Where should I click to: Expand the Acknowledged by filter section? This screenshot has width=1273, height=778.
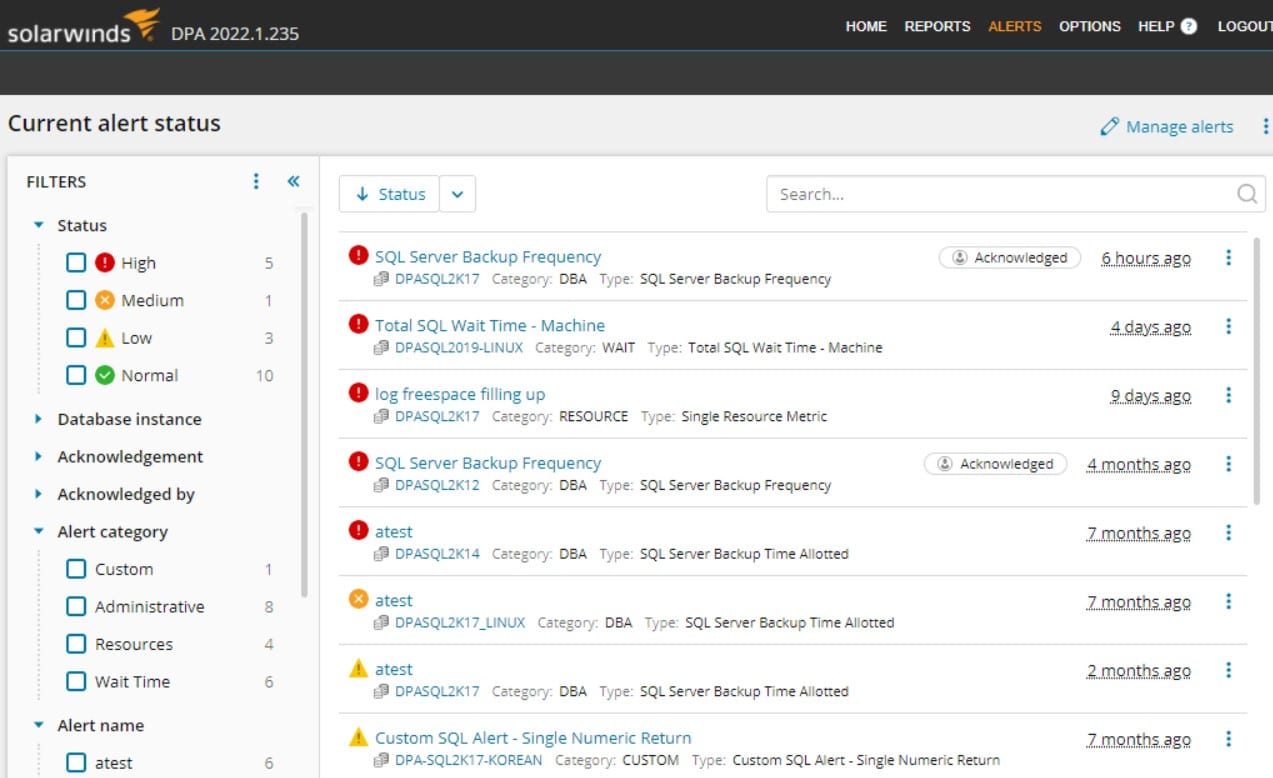(39, 494)
